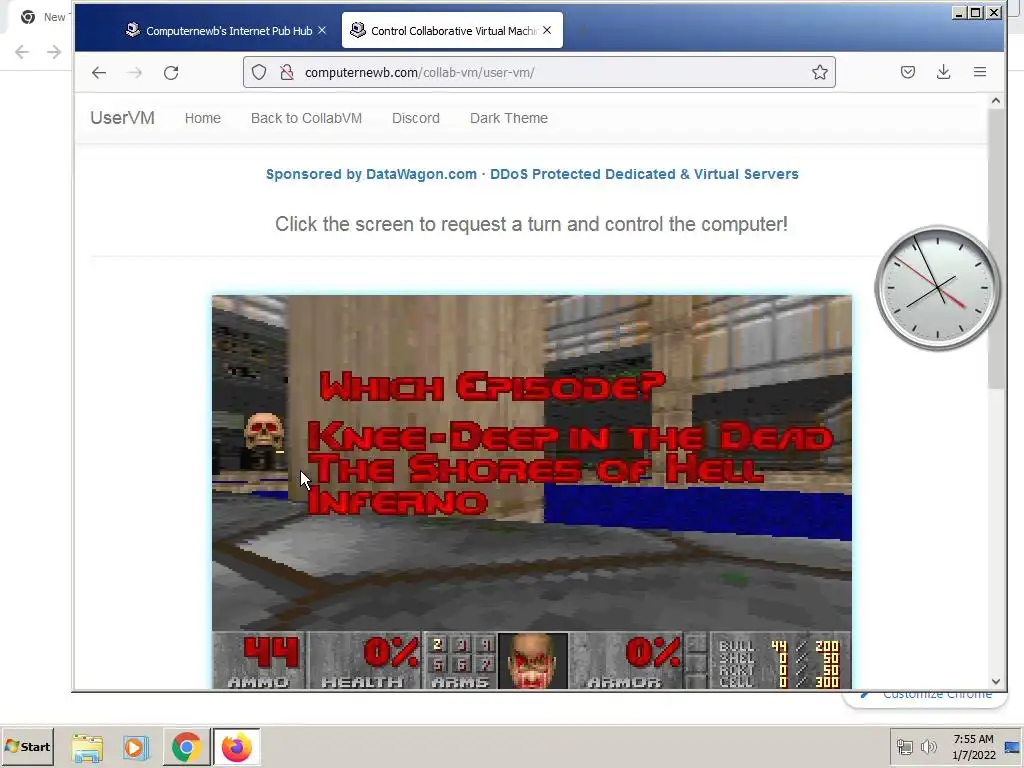The width and height of the screenshot is (1024, 768).
Task: Click the Doomguy face in status bar
Action: click(x=533, y=661)
